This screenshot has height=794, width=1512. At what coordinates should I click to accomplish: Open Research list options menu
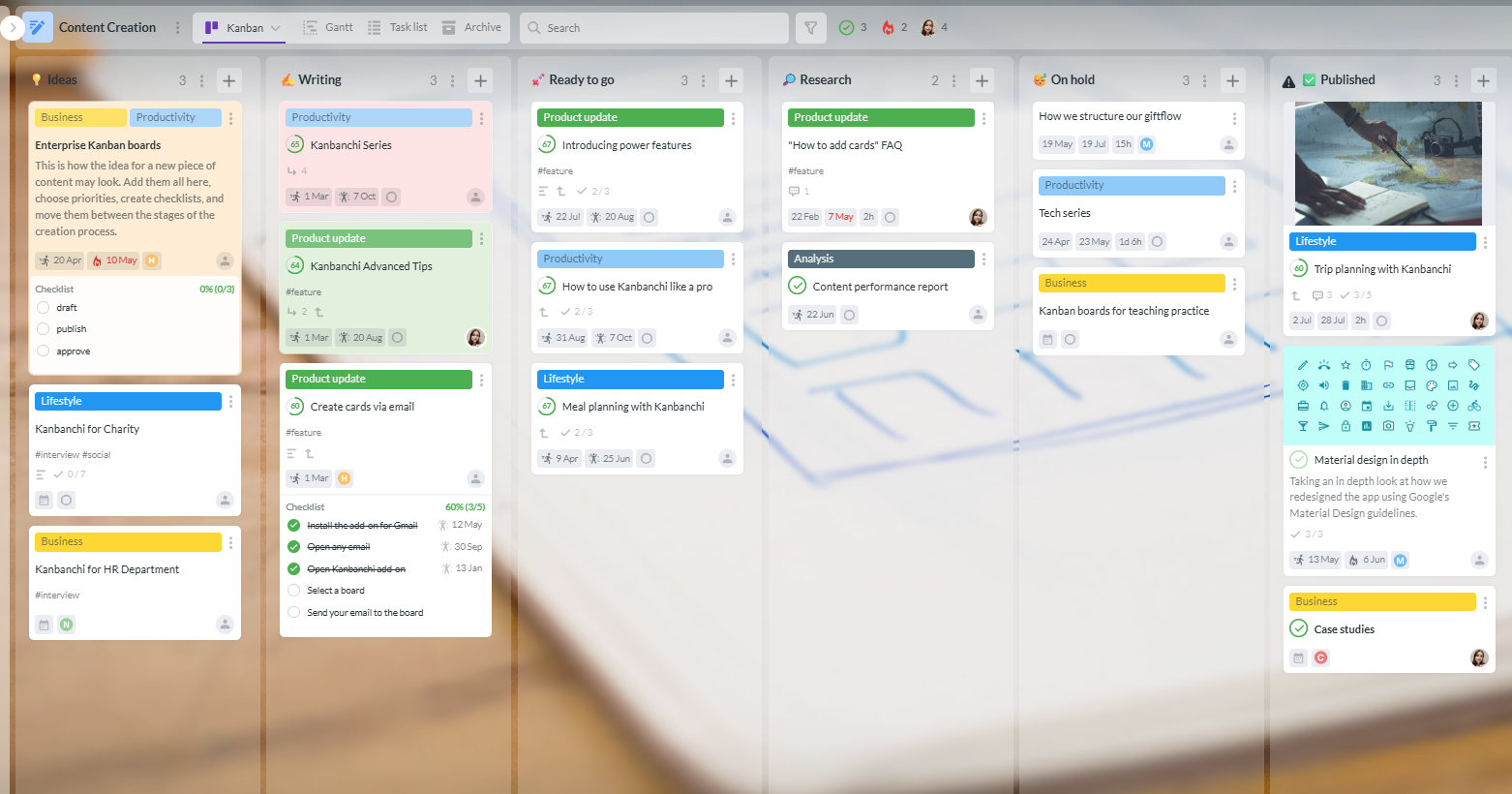[953, 80]
